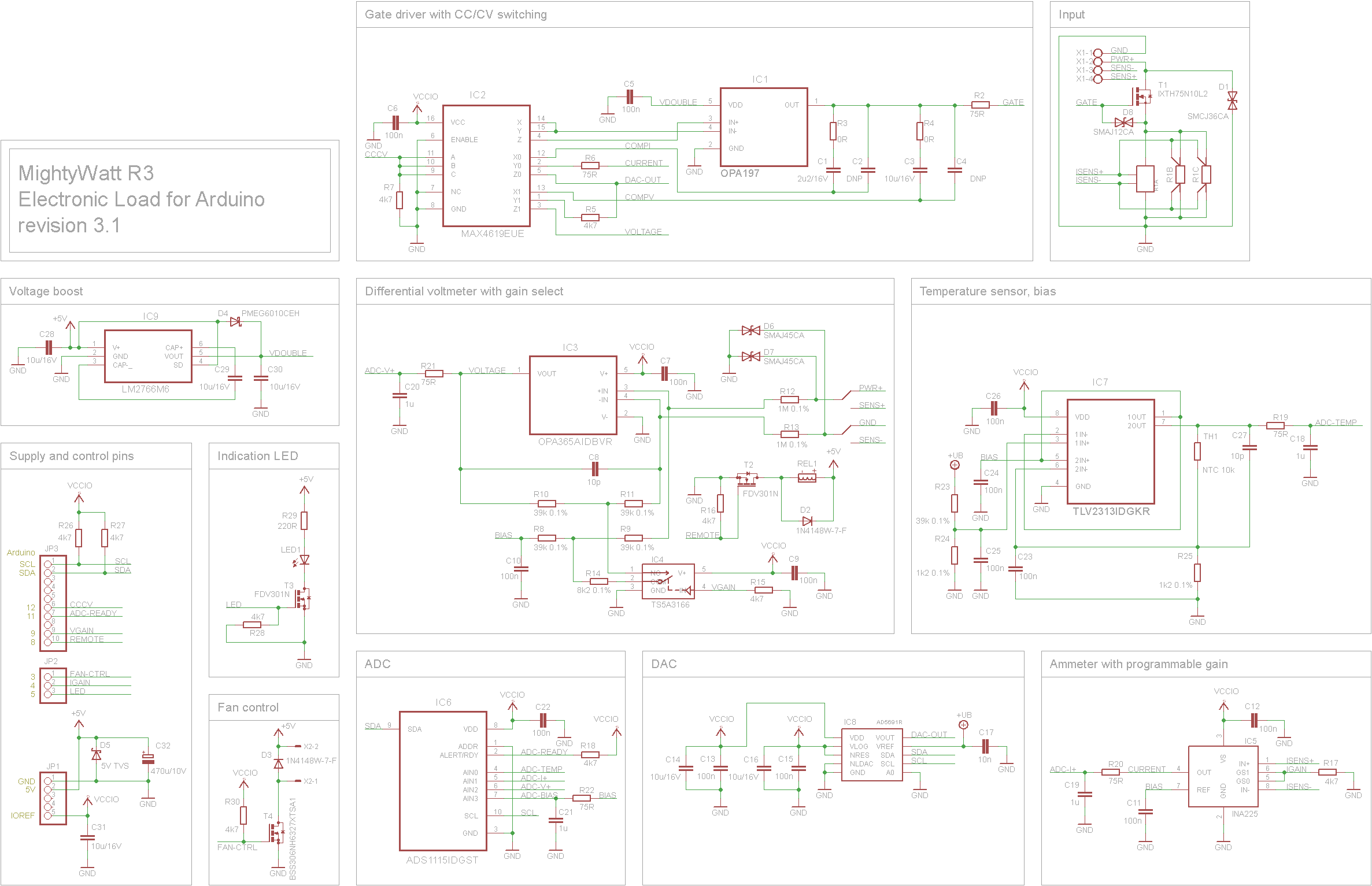Click the 'Input' section heading
Viewport: 1372px width, 886px height.
pos(1071,14)
